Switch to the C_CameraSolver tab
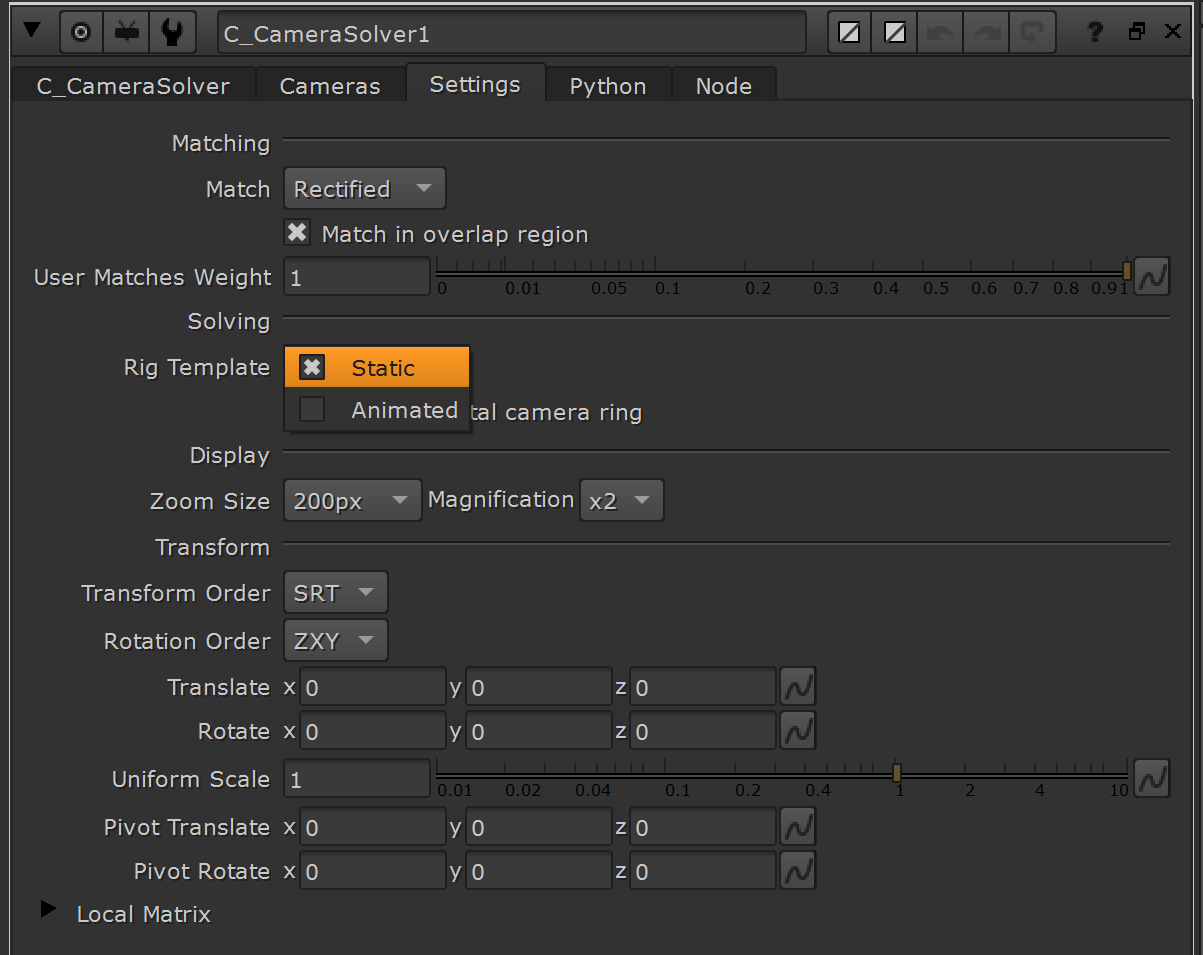Image resolution: width=1203 pixels, height=955 pixels. coord(133,86)
